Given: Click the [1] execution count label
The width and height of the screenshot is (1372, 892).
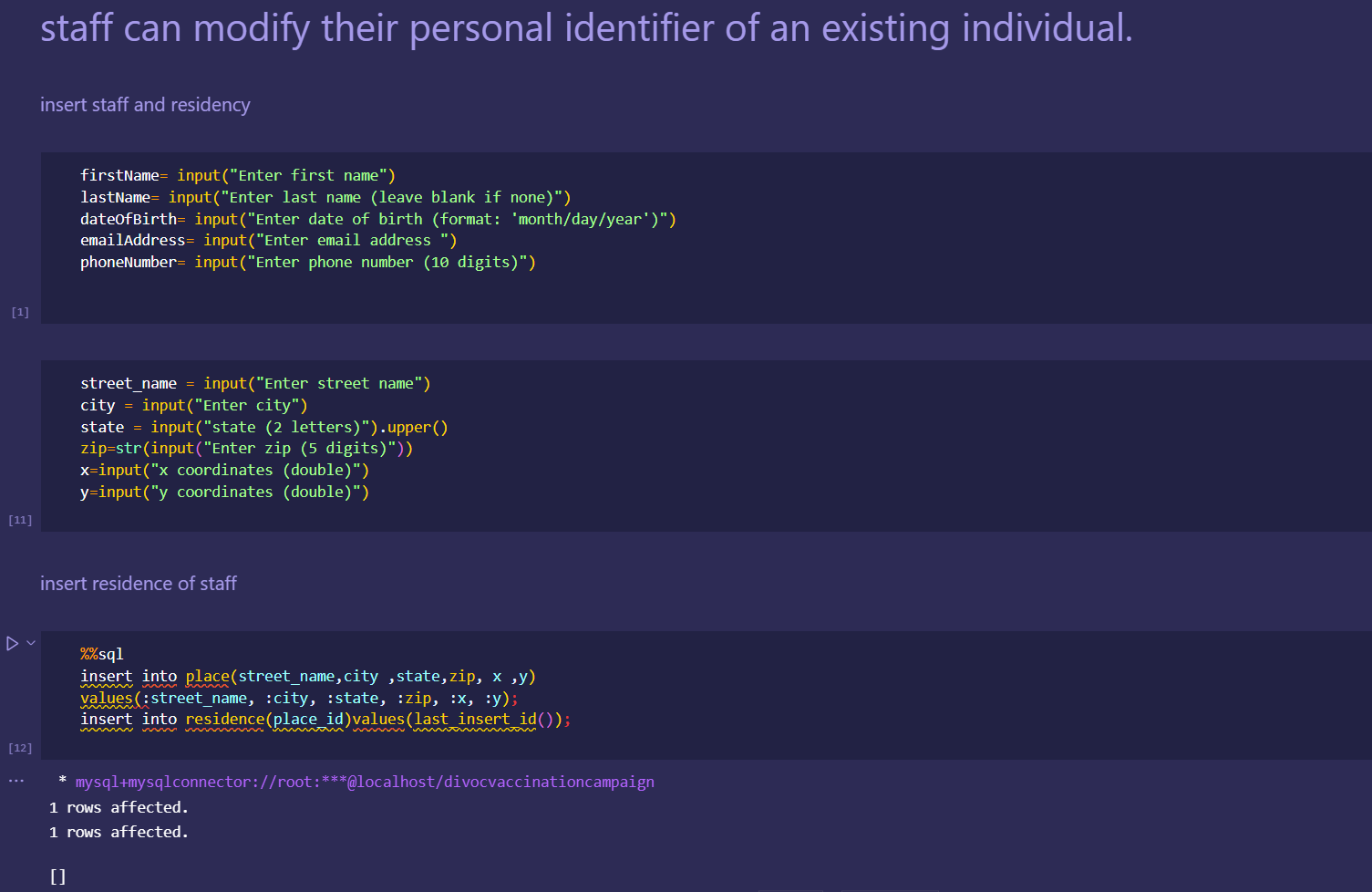Looking at the screenshot, I should pos(20,312).
